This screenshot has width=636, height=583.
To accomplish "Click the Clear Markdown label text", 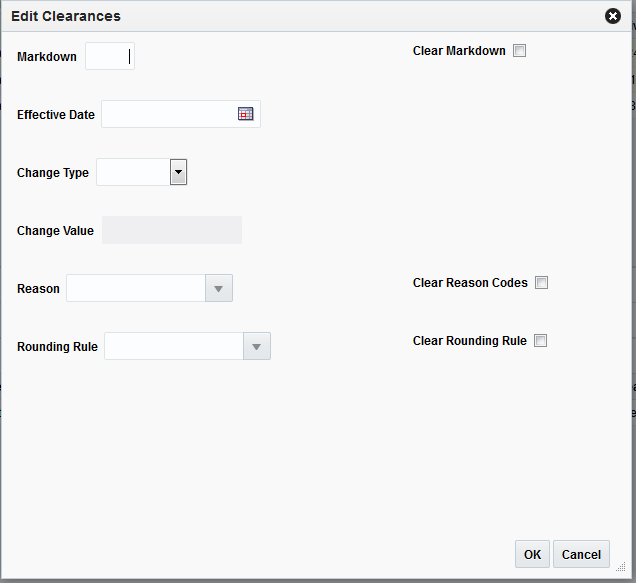I will pyautogui.click(x=459, y=51).
